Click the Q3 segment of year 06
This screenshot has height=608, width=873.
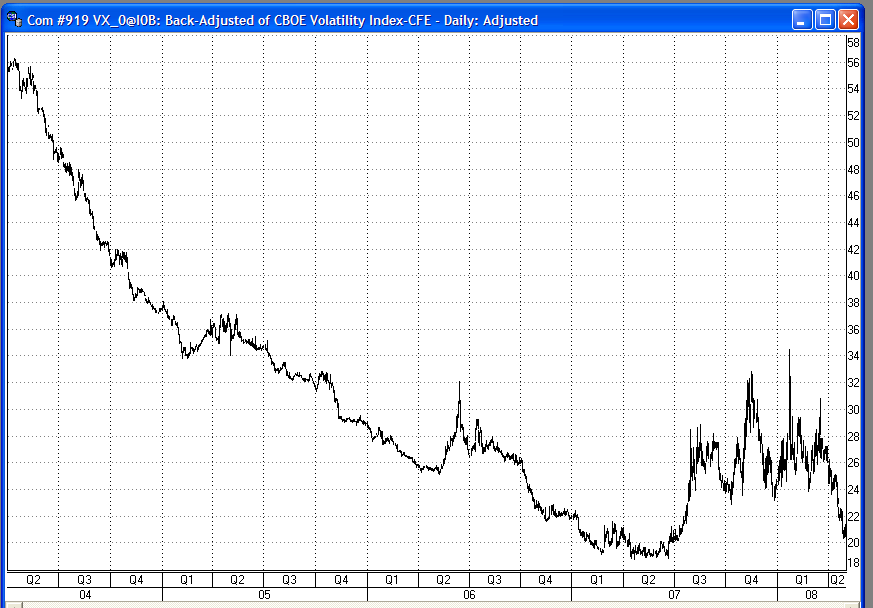pos(493,579)
